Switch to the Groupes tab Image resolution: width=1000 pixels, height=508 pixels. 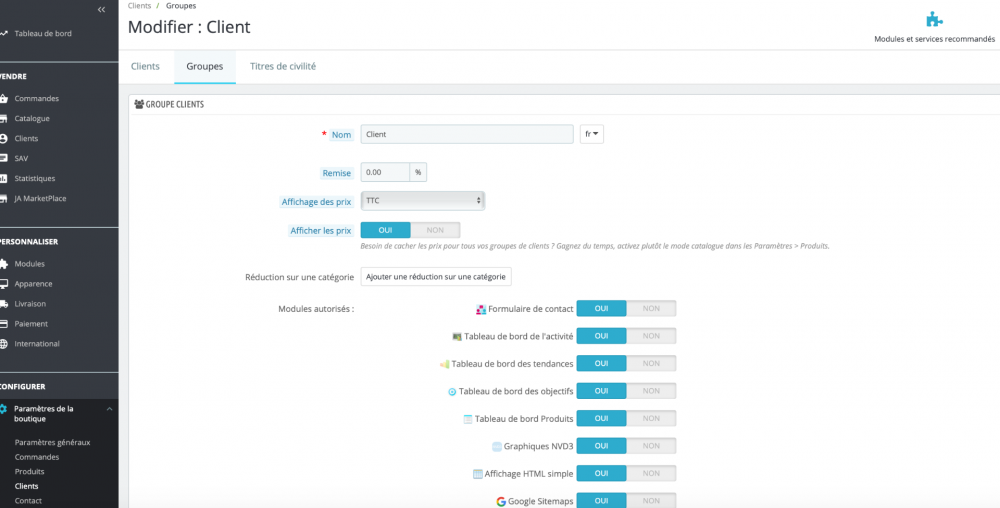click(205, 66)
